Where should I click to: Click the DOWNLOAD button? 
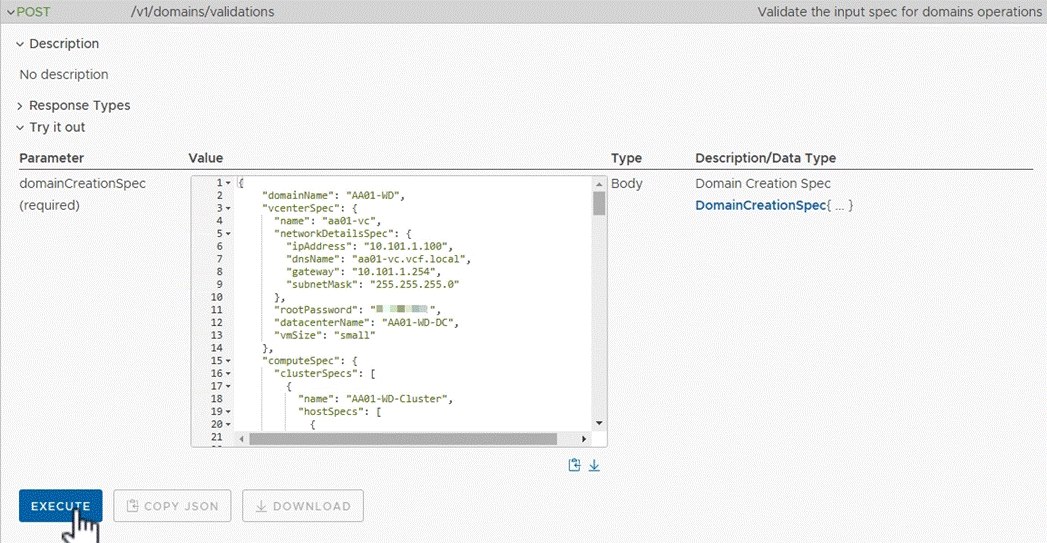pos(303,506)
